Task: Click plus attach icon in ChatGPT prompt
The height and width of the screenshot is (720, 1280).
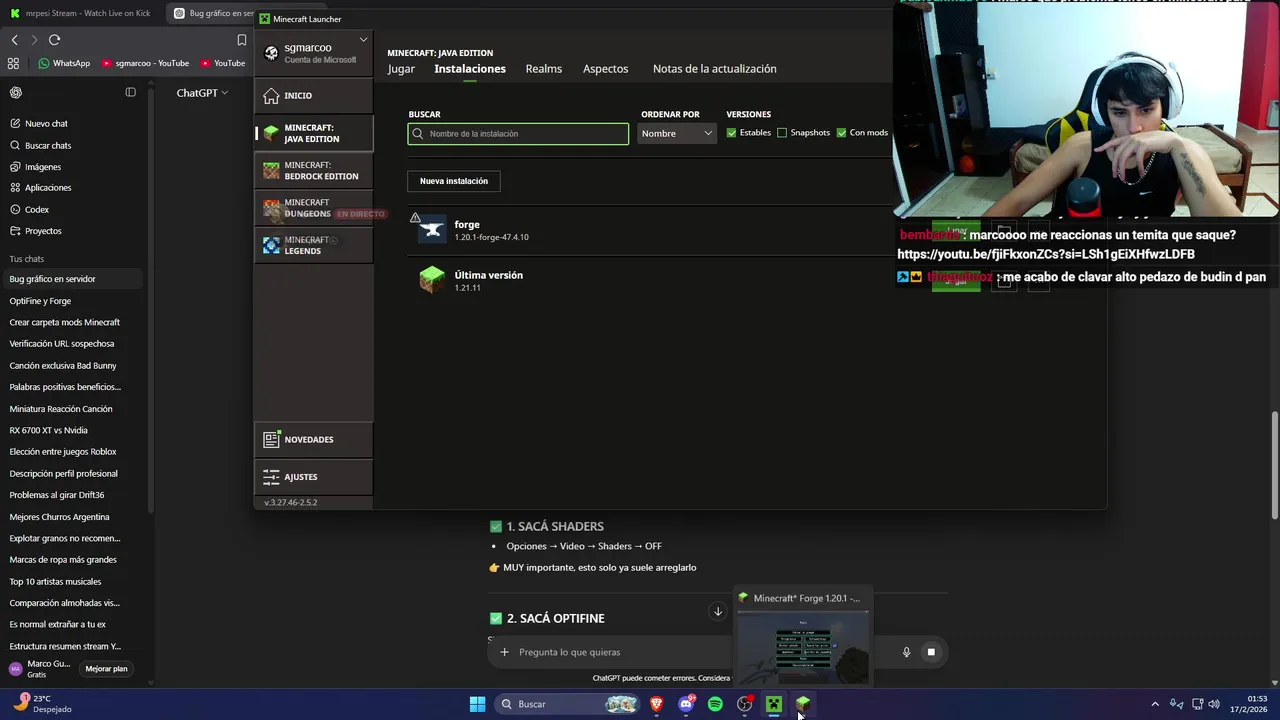Action: click(504, 652)
